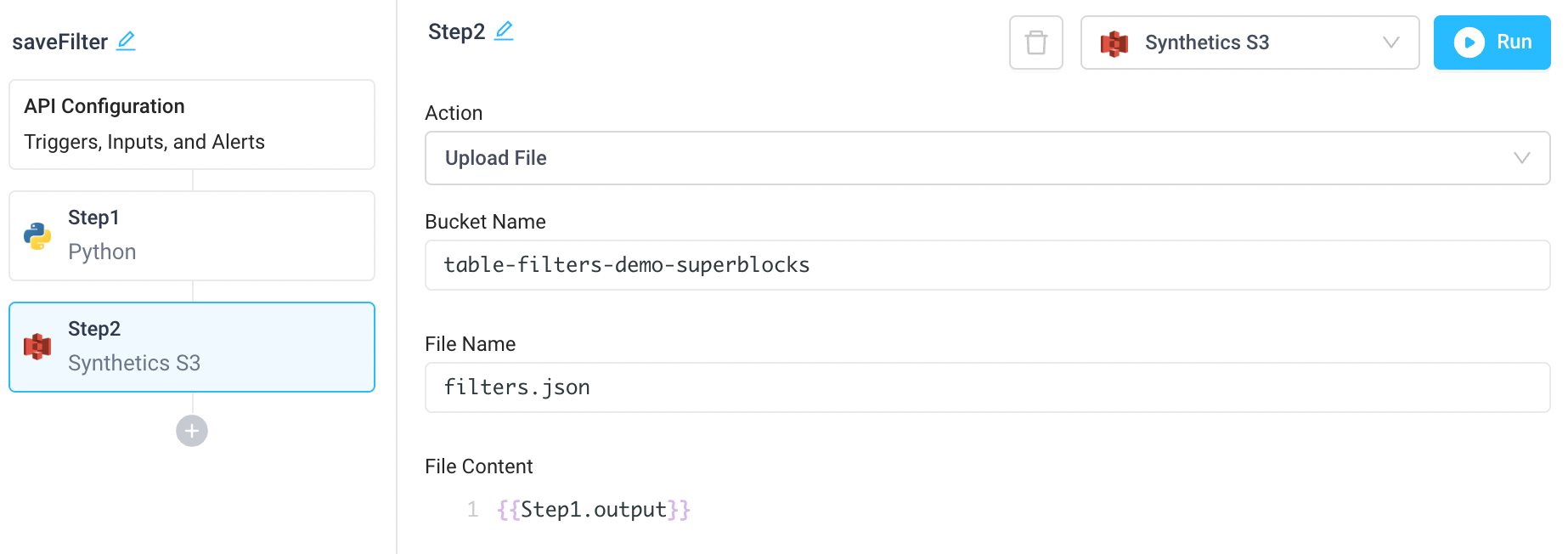Click the S3 icon on the Step2 card
The image size is (1568, 554).
(37, 346)
